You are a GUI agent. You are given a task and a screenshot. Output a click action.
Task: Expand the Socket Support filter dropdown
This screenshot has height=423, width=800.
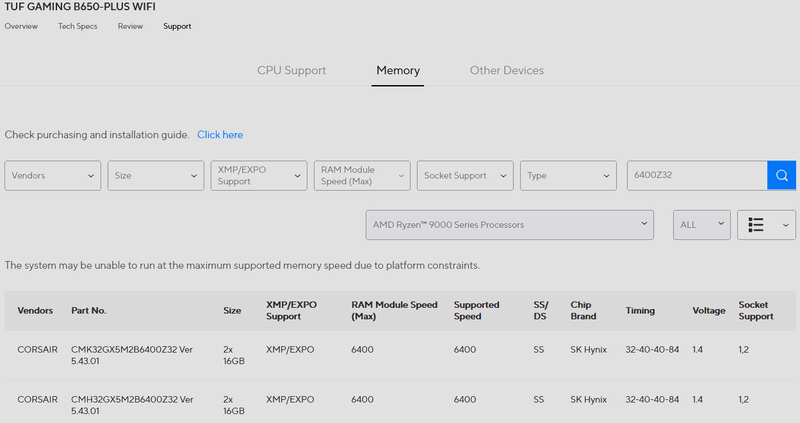[464, 175]
